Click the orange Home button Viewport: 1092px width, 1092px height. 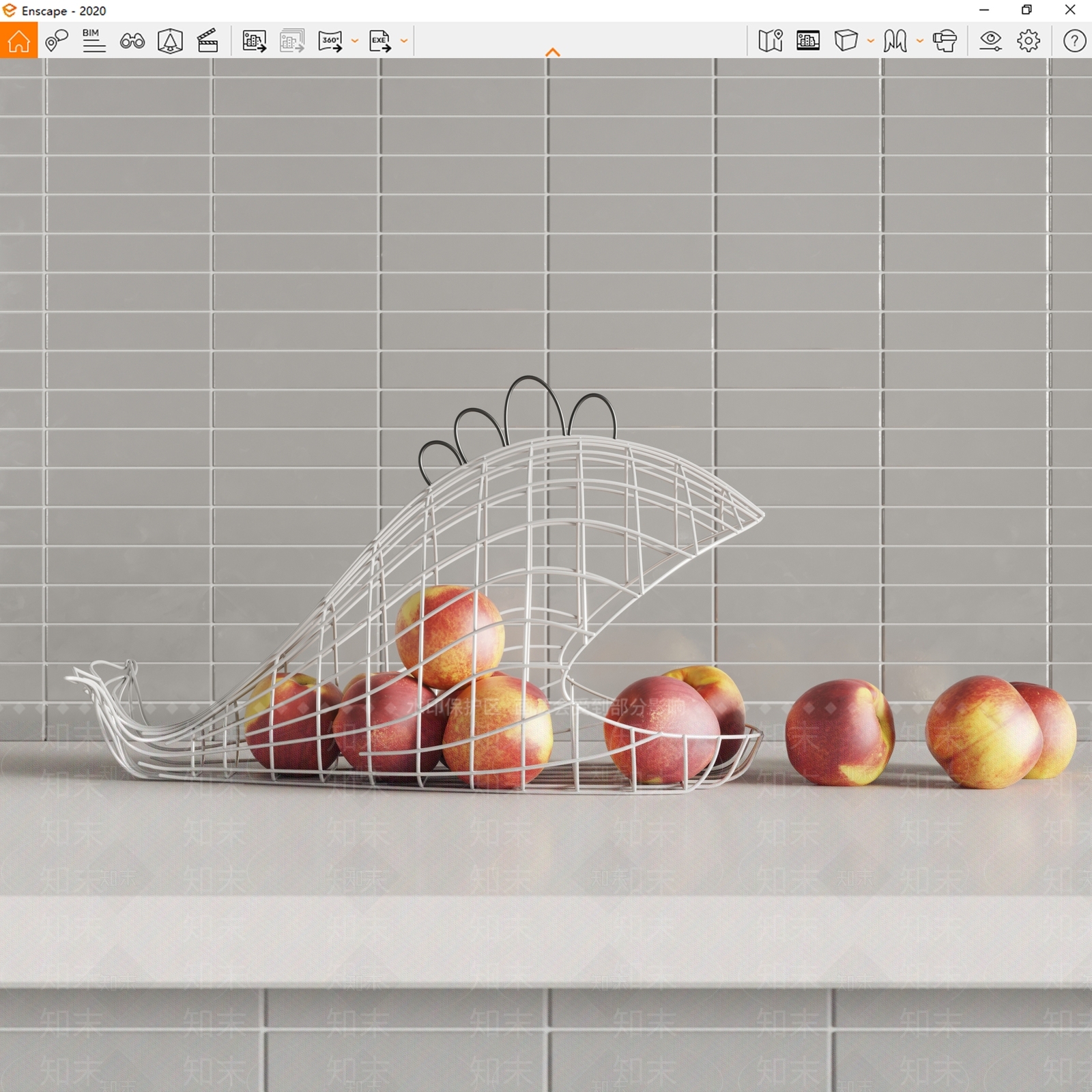[x=18, y=40]
